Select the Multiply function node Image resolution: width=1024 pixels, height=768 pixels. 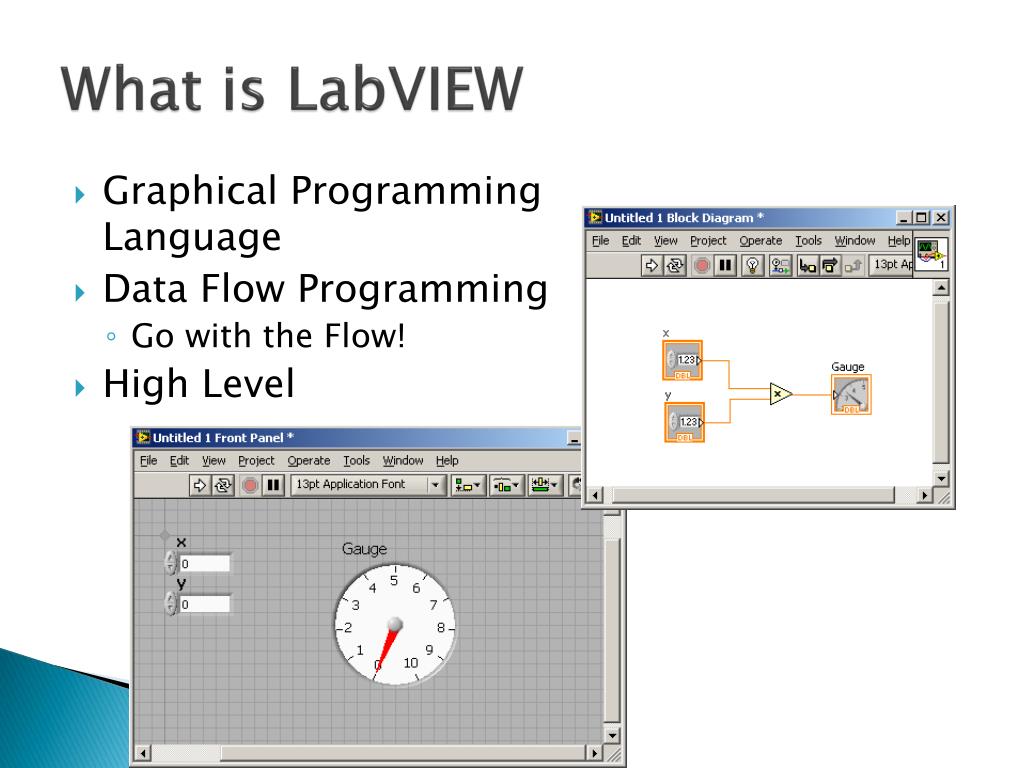pyautogui.click(x=780, y=394)
